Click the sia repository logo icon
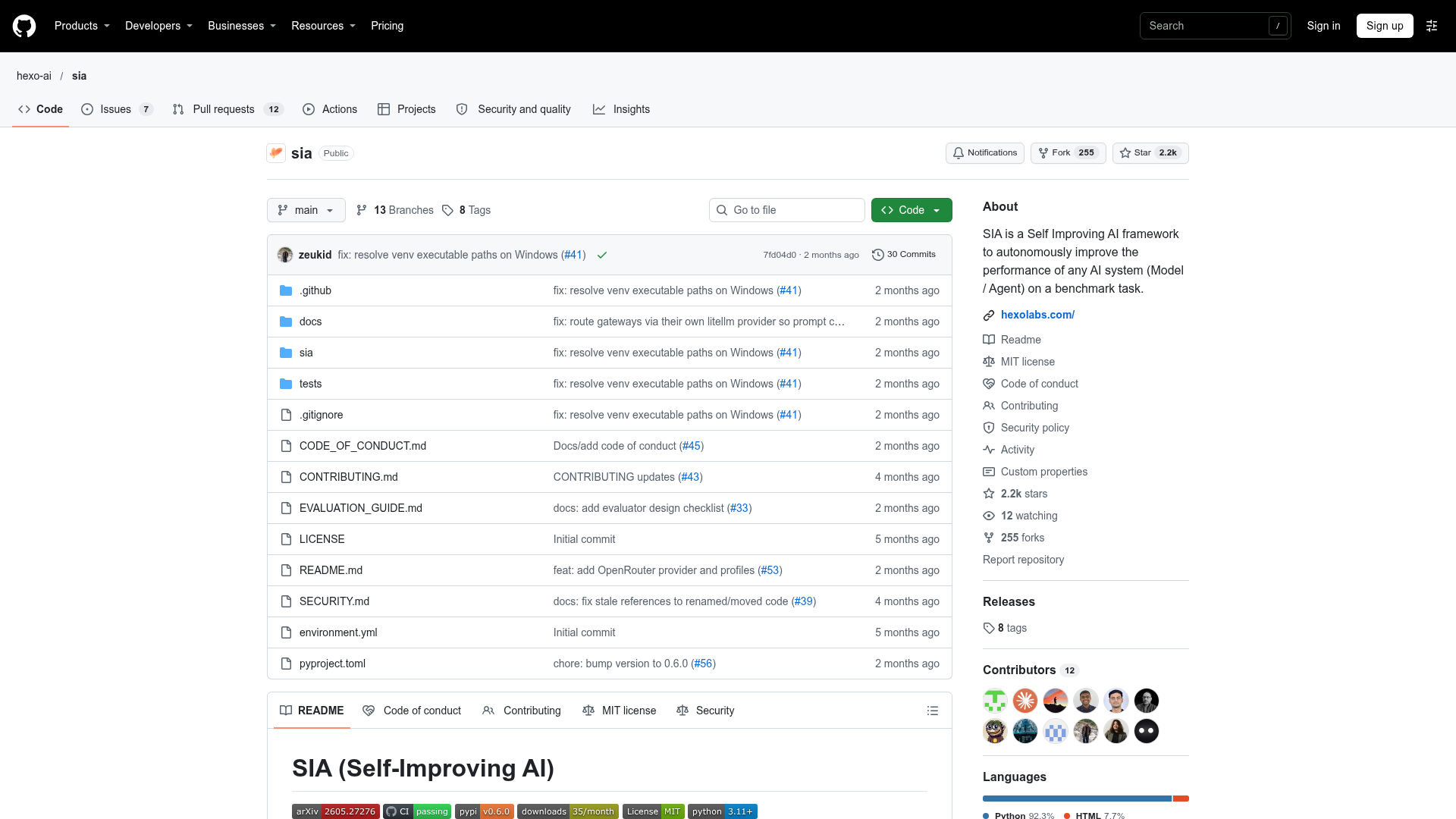The width and height of the screenshot is (1456, 819). (276, 153)
